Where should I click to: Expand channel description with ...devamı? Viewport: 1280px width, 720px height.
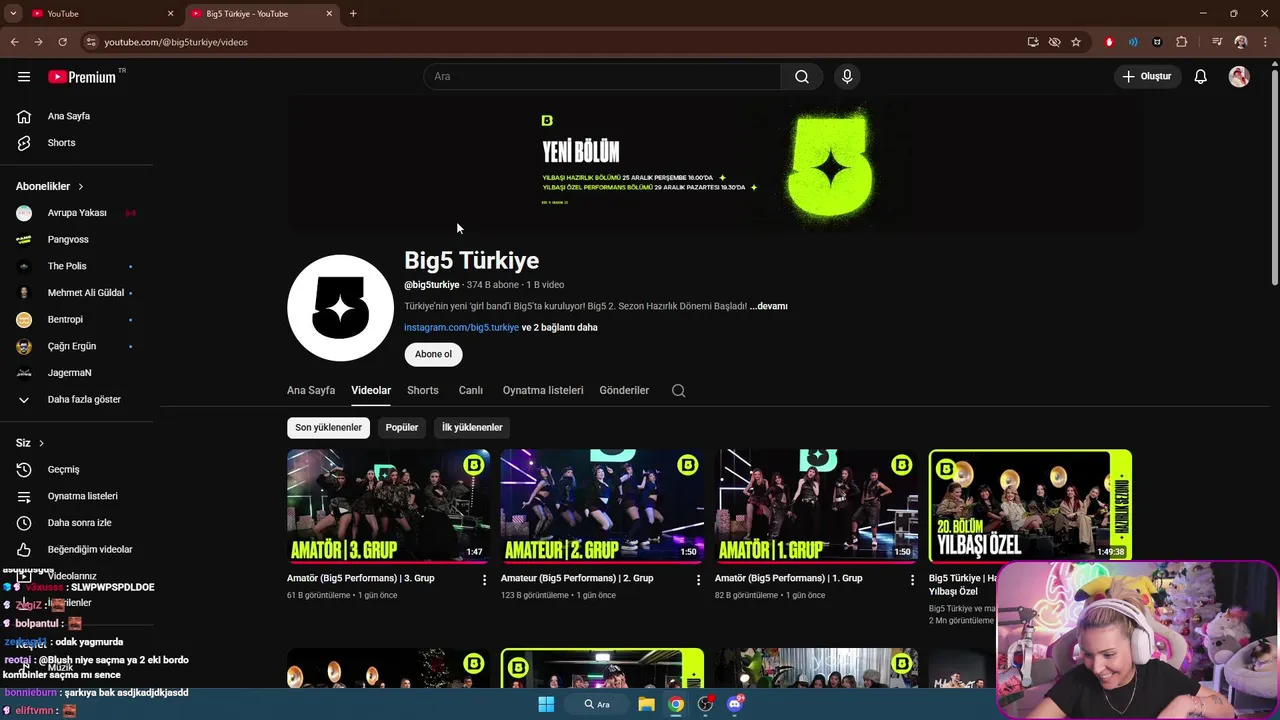pos(769,306)
